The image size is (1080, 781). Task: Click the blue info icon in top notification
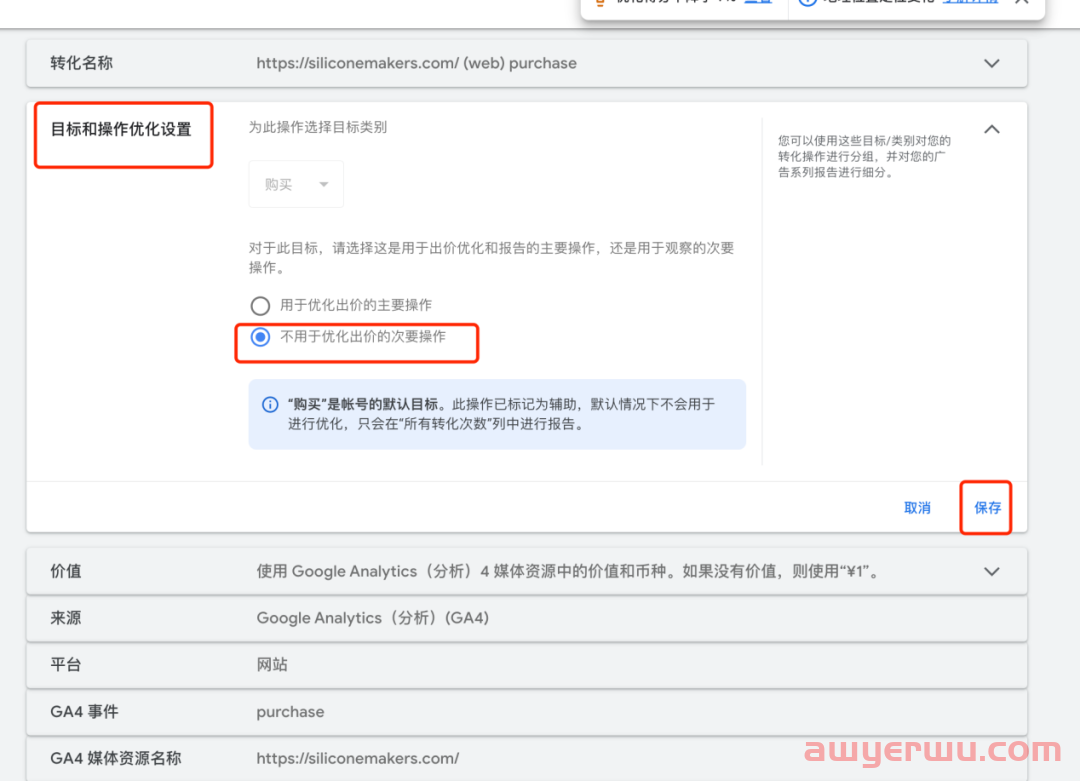pyautogui.click(x=808, y=2)
